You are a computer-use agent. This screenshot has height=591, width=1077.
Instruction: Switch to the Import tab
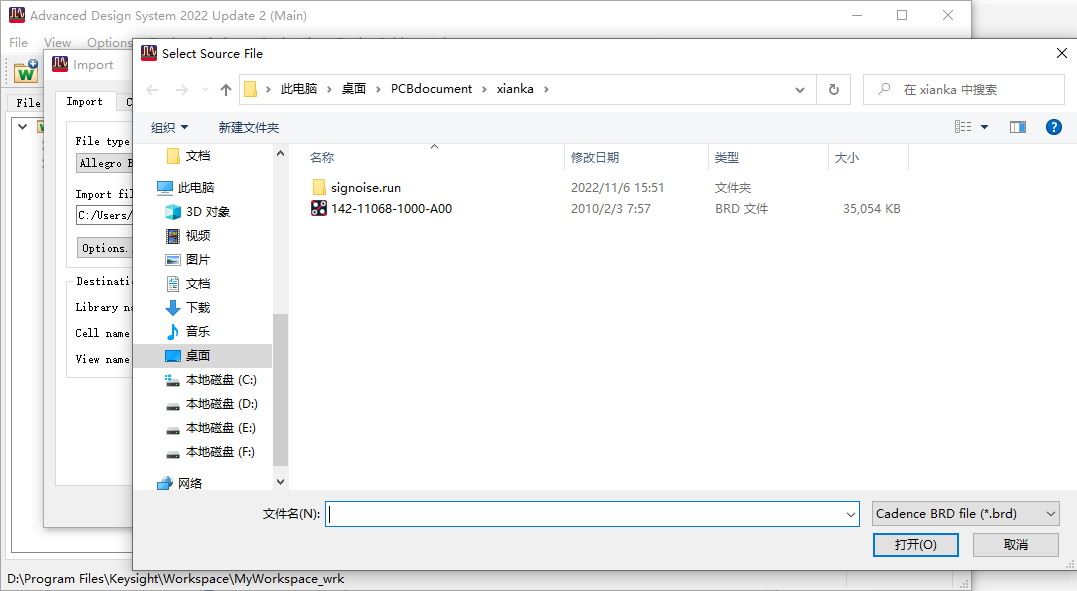point(84,102)
